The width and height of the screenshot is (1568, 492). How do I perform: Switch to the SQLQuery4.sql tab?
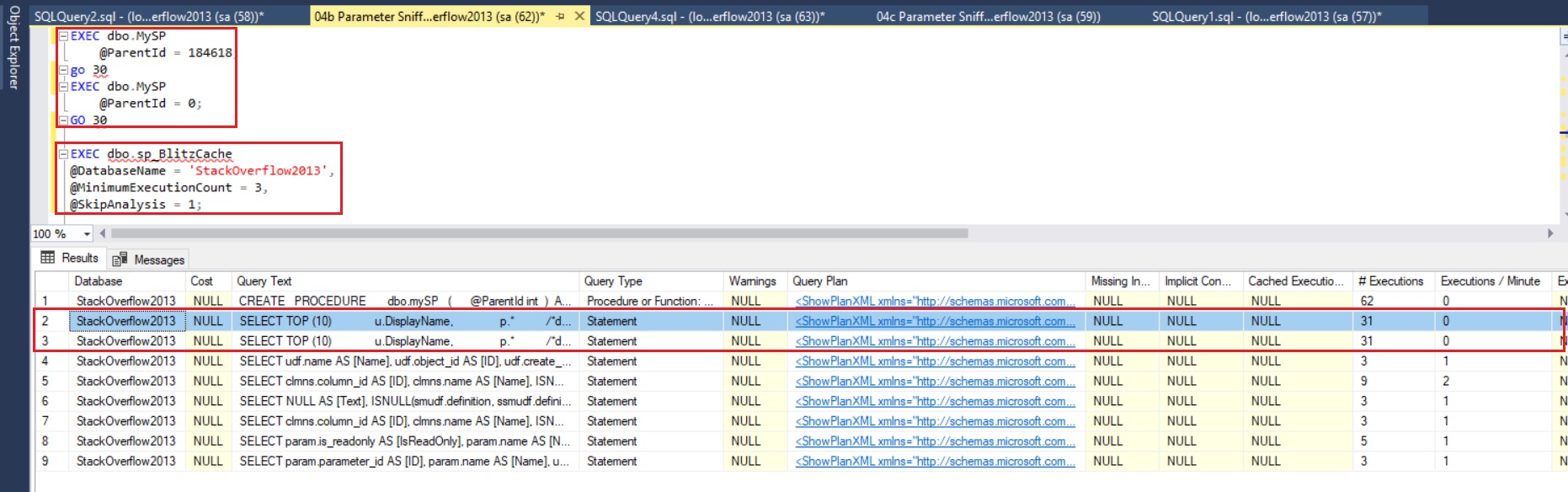[x=710, y=16]
